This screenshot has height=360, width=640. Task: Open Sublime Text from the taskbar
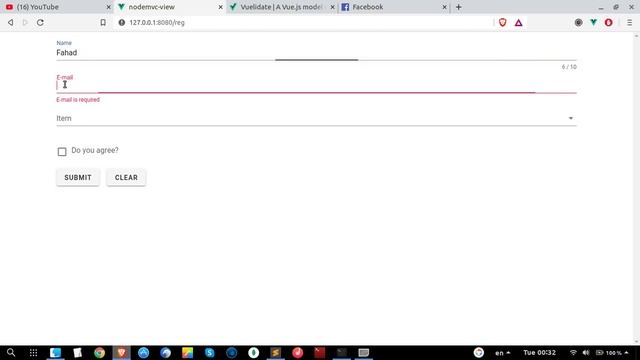click(x=276, y=352)
